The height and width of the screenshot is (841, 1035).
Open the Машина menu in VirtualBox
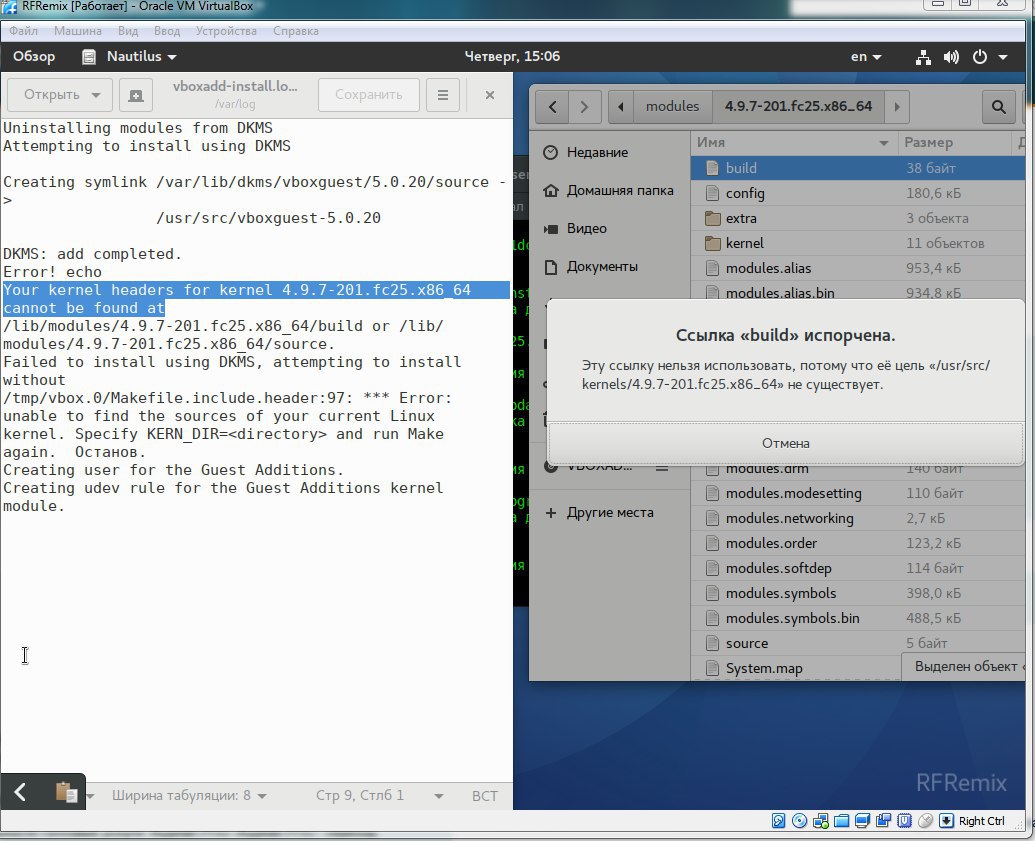78,31
